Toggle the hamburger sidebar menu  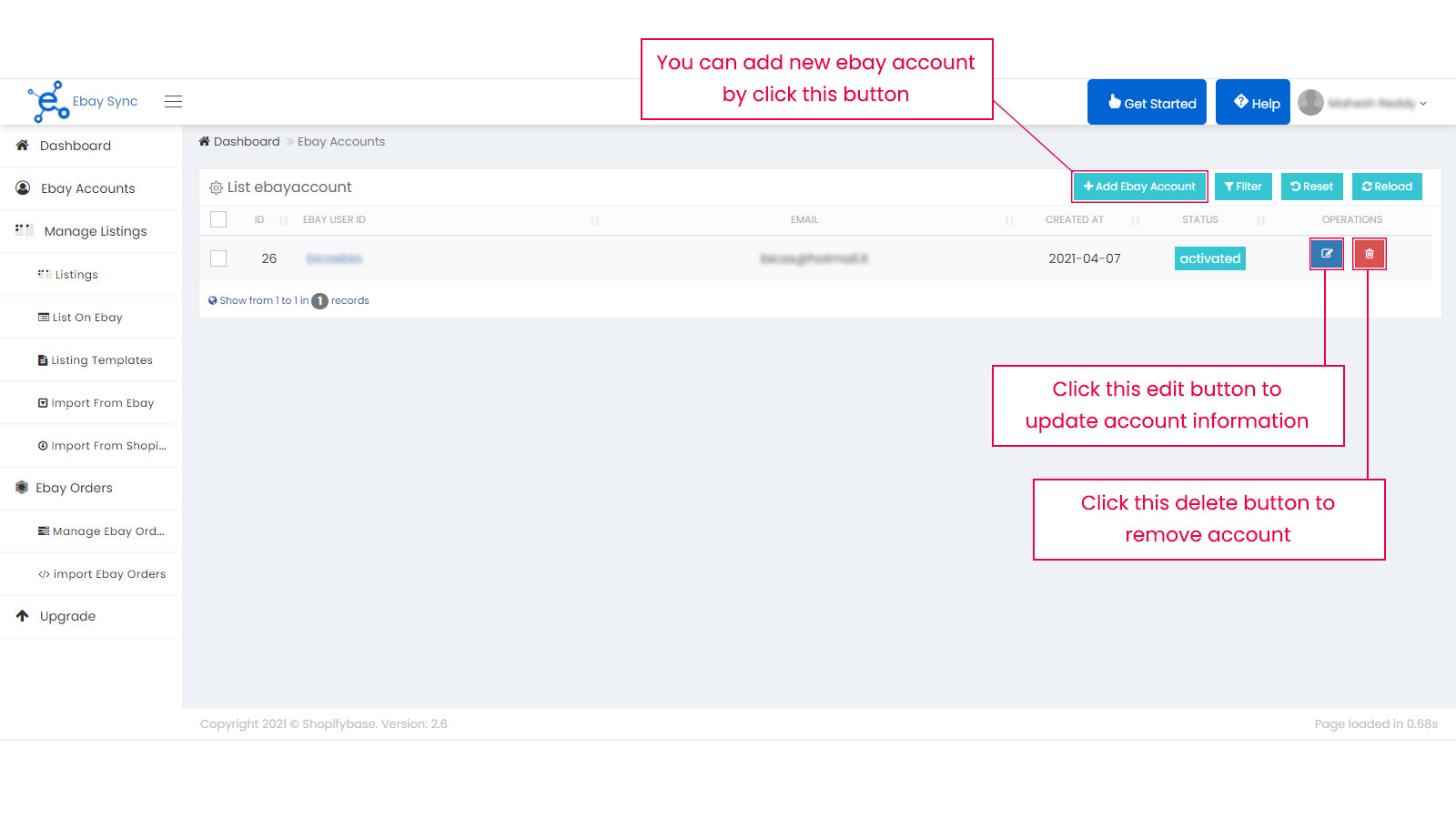pos(173,102)
